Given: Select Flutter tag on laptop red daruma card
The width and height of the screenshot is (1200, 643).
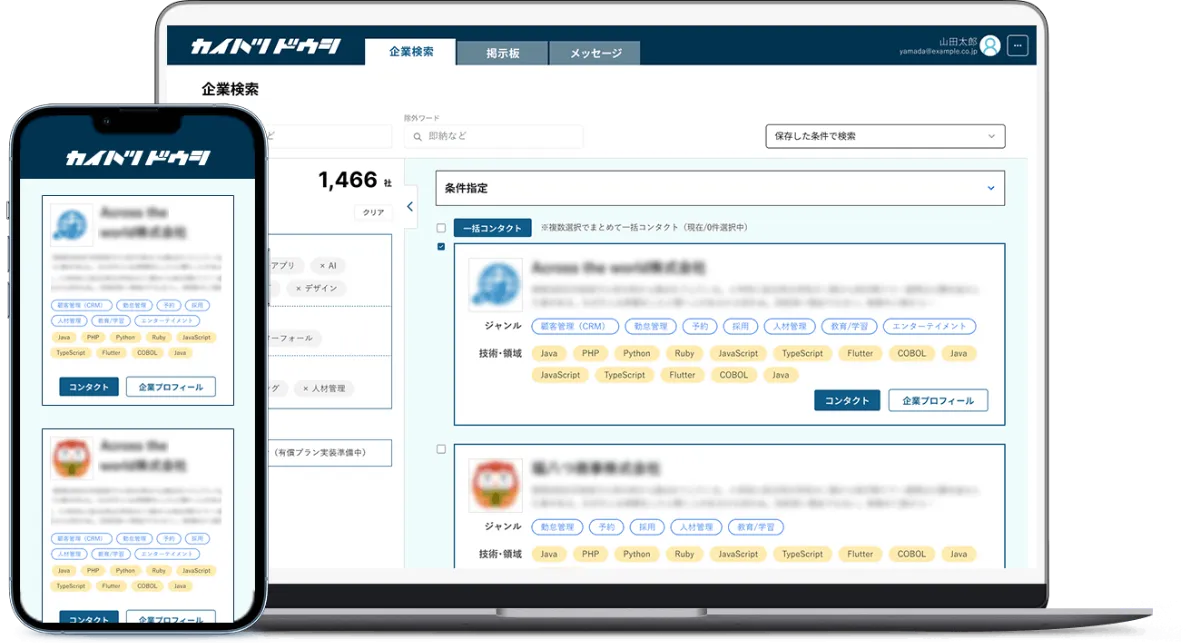Looking at the screenshot, I should click(860, 554).
